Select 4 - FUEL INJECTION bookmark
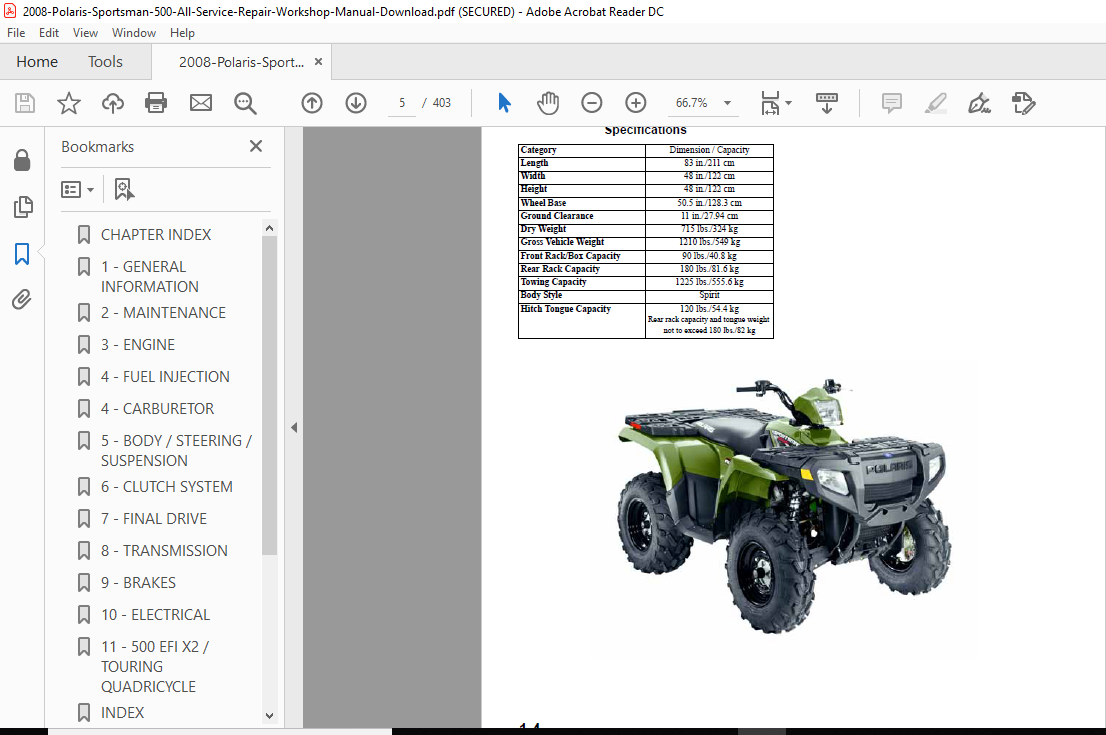 (x=165, y=377)
